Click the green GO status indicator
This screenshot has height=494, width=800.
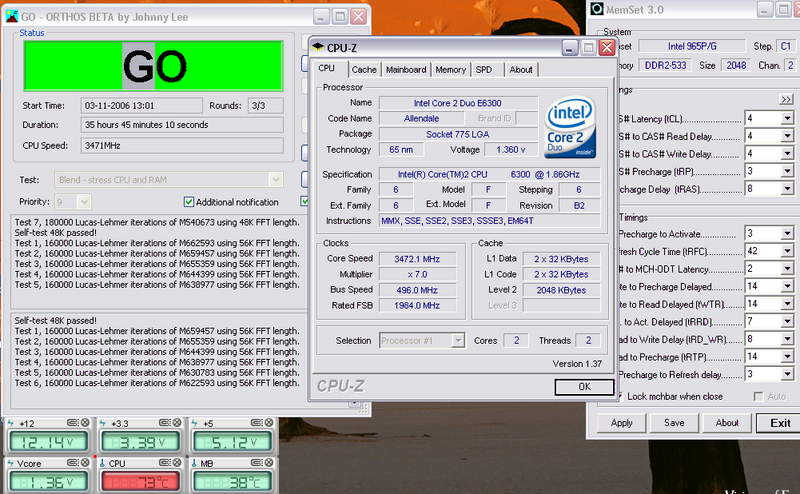tap(153, 66)
